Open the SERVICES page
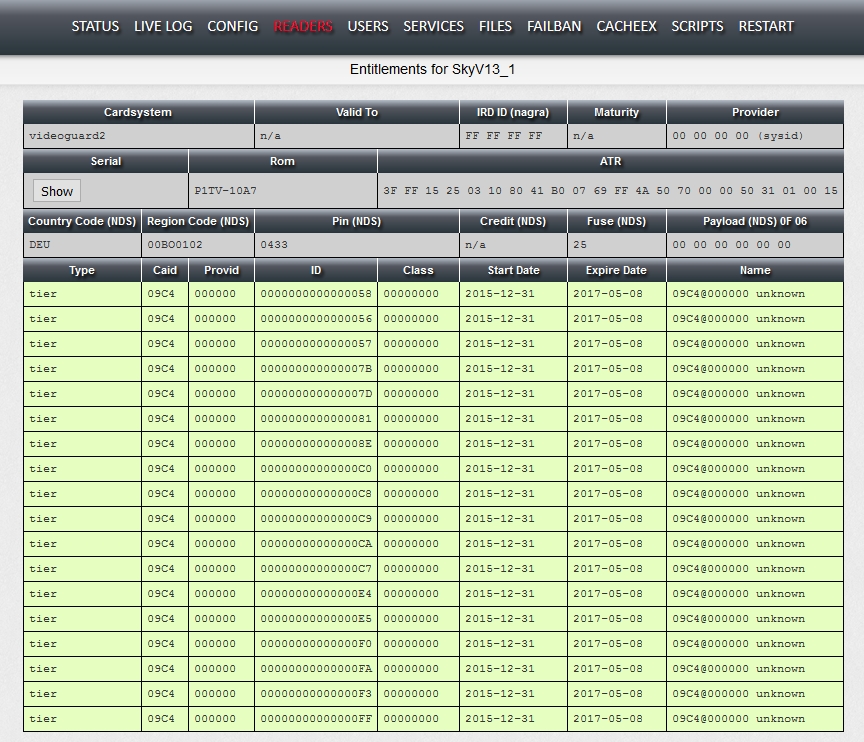 433,26
